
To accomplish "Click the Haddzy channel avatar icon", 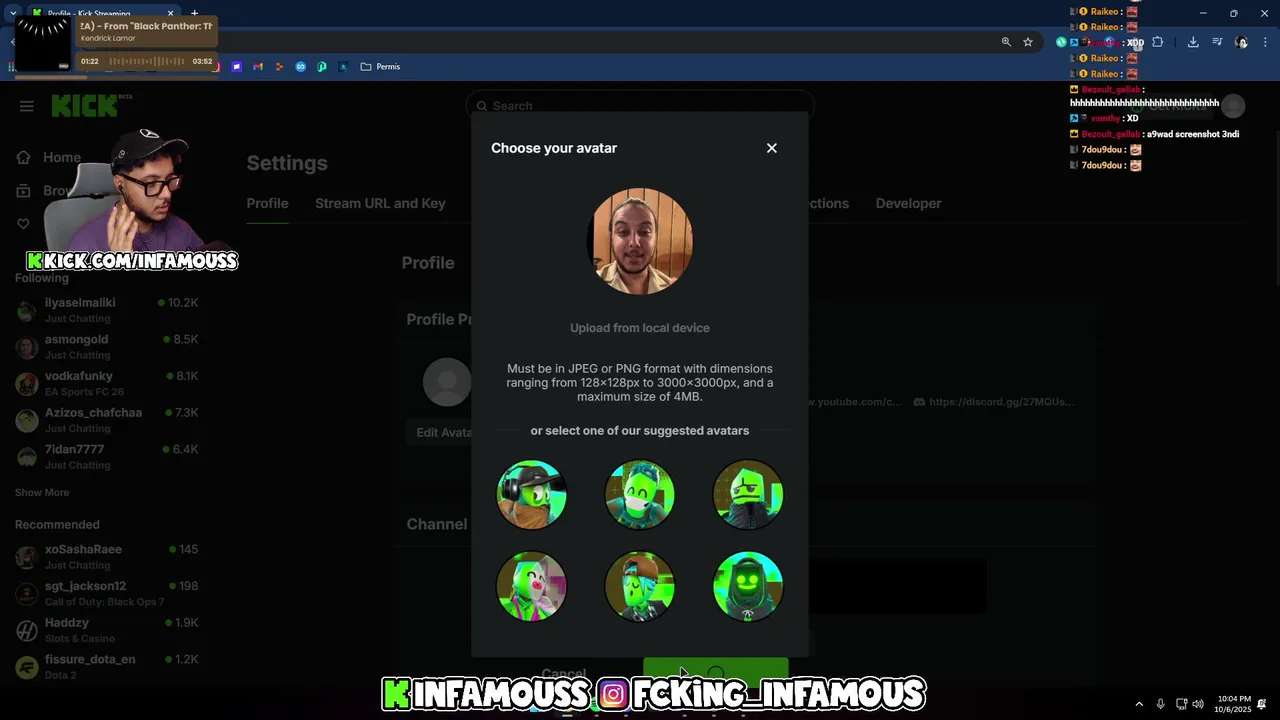I will [x=27, y=631].
